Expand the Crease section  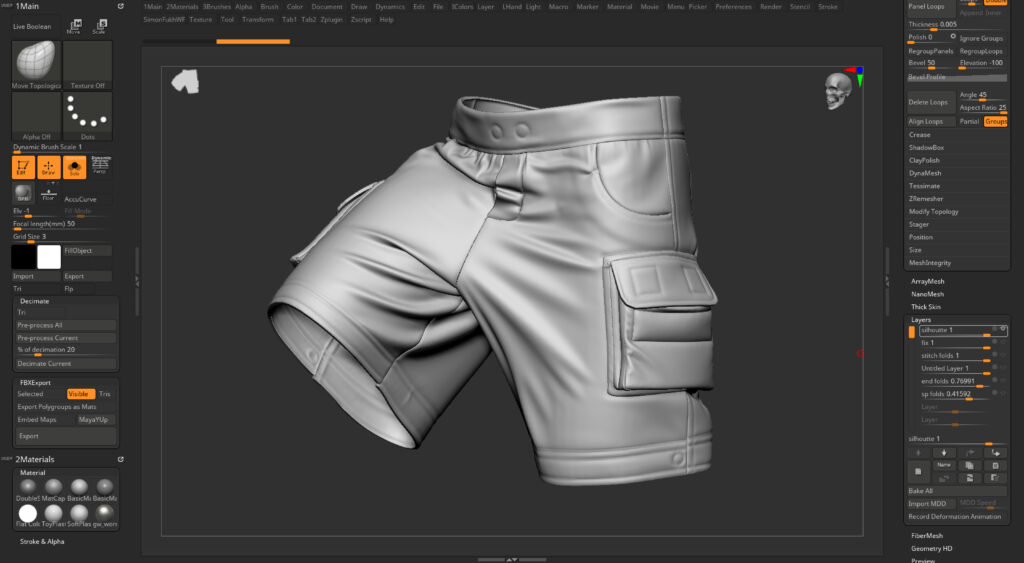click(x=920, y=135)
